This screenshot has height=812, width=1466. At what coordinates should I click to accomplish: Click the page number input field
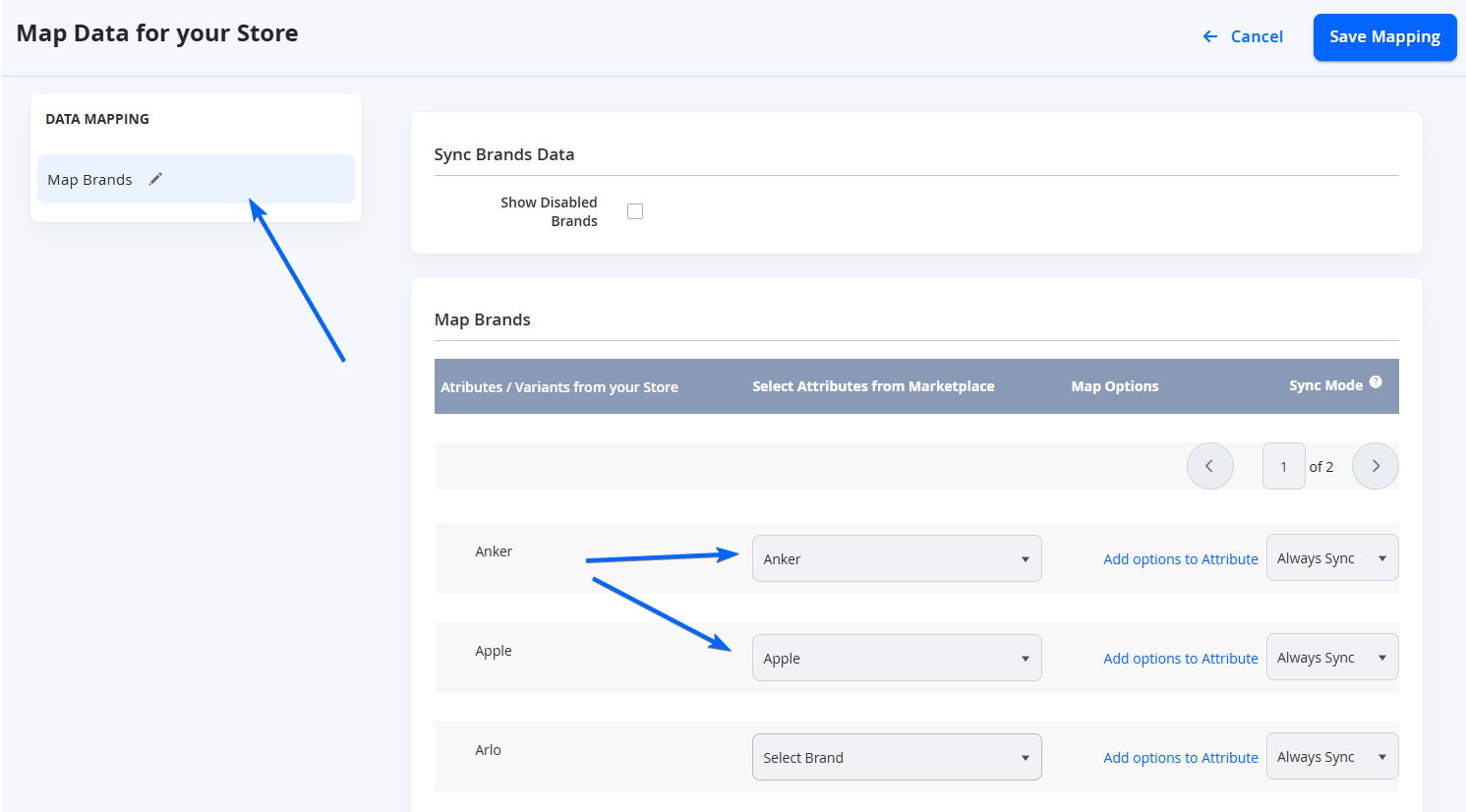click(x=1283, y=466)
